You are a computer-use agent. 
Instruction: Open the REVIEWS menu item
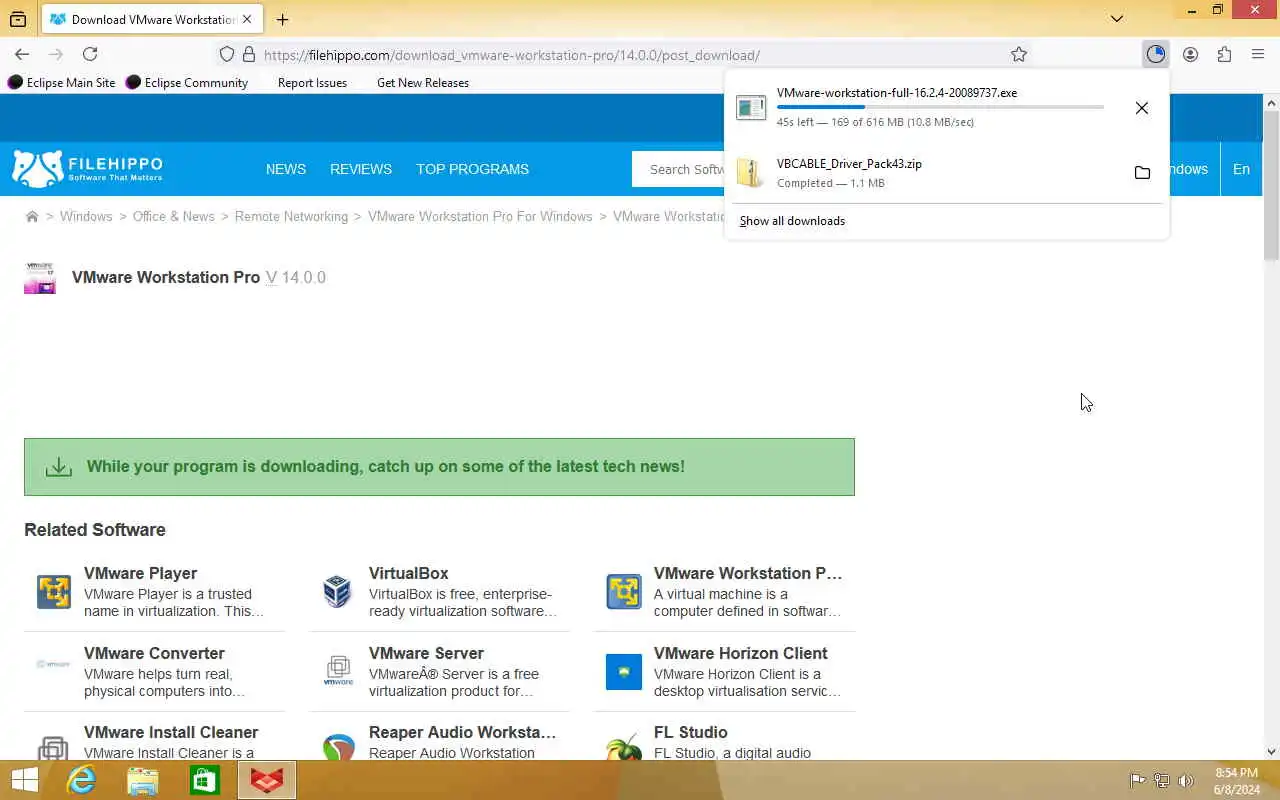point(361,169)
